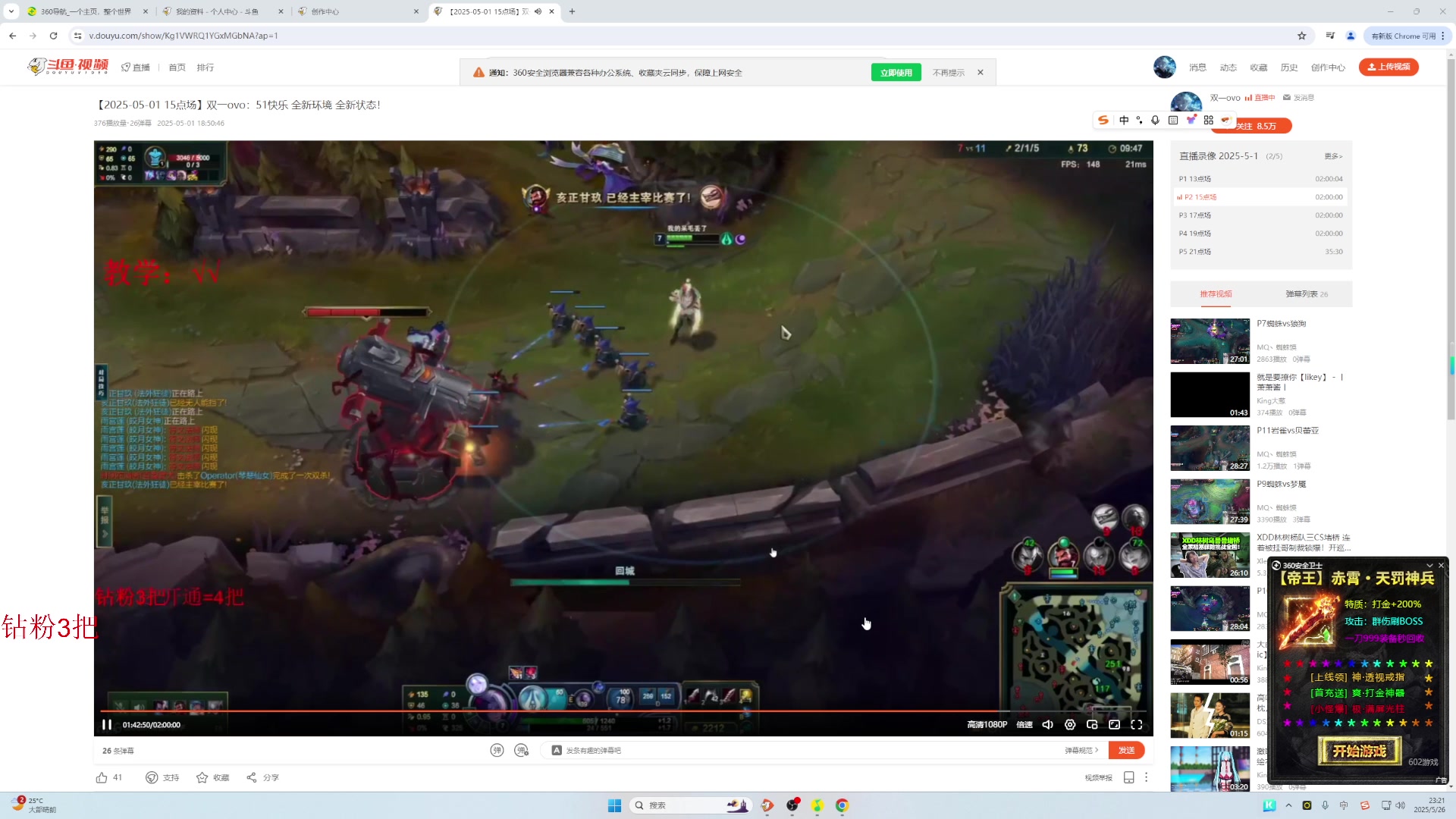Open the 高清1080P quality selector
Image resolution: width=1456 pixels, height=819 pixels.
[987, 724]
